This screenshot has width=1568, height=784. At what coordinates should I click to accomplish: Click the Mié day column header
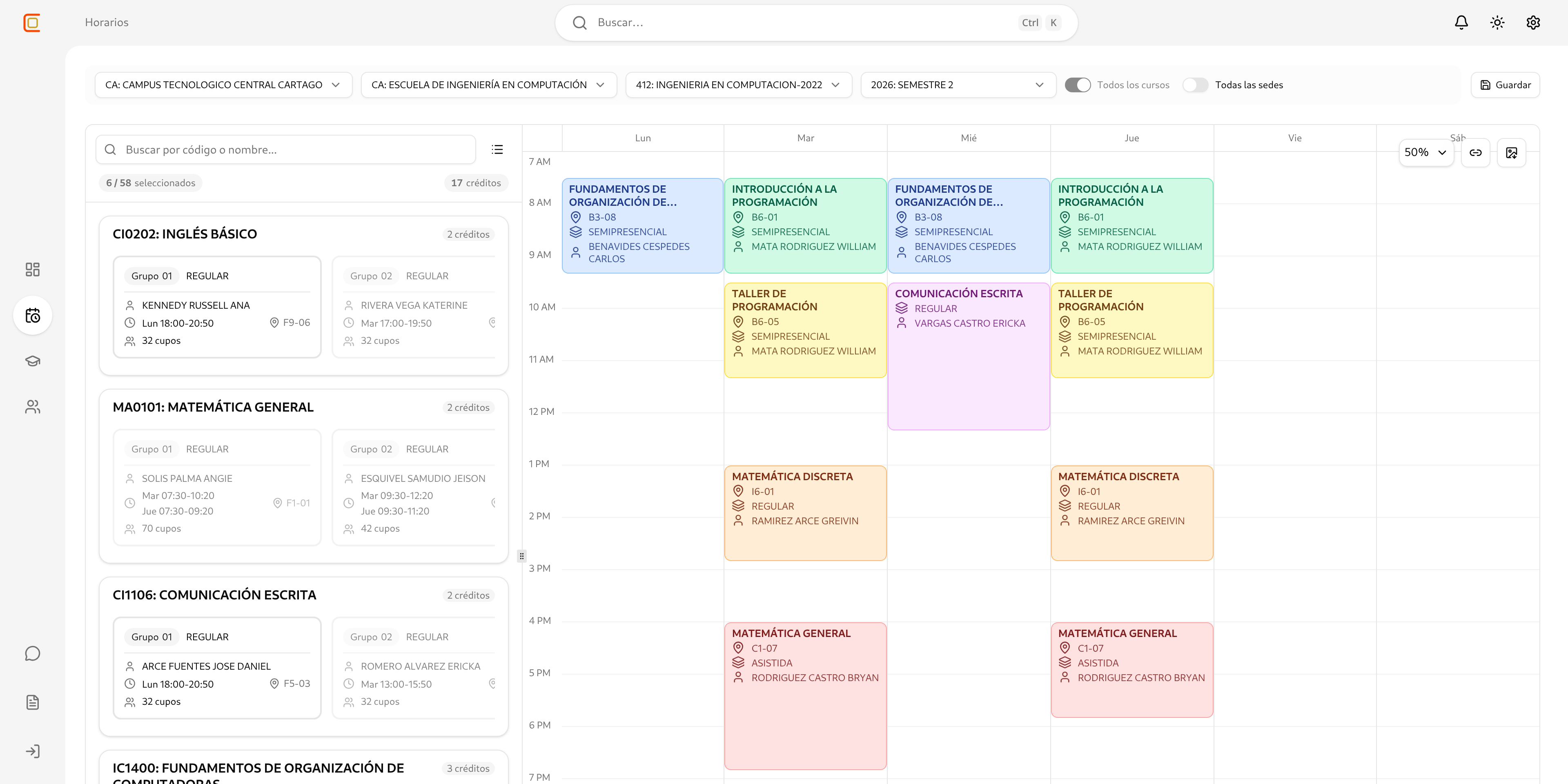(x=969, y=138)
